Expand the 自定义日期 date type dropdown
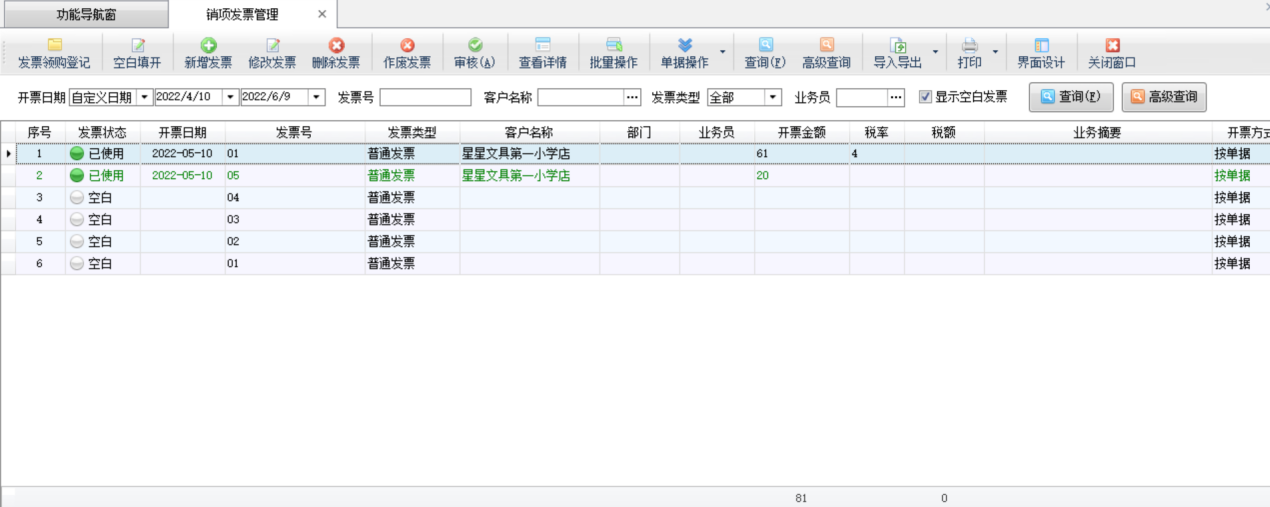The image size is (1270, 507). [144, 97]
